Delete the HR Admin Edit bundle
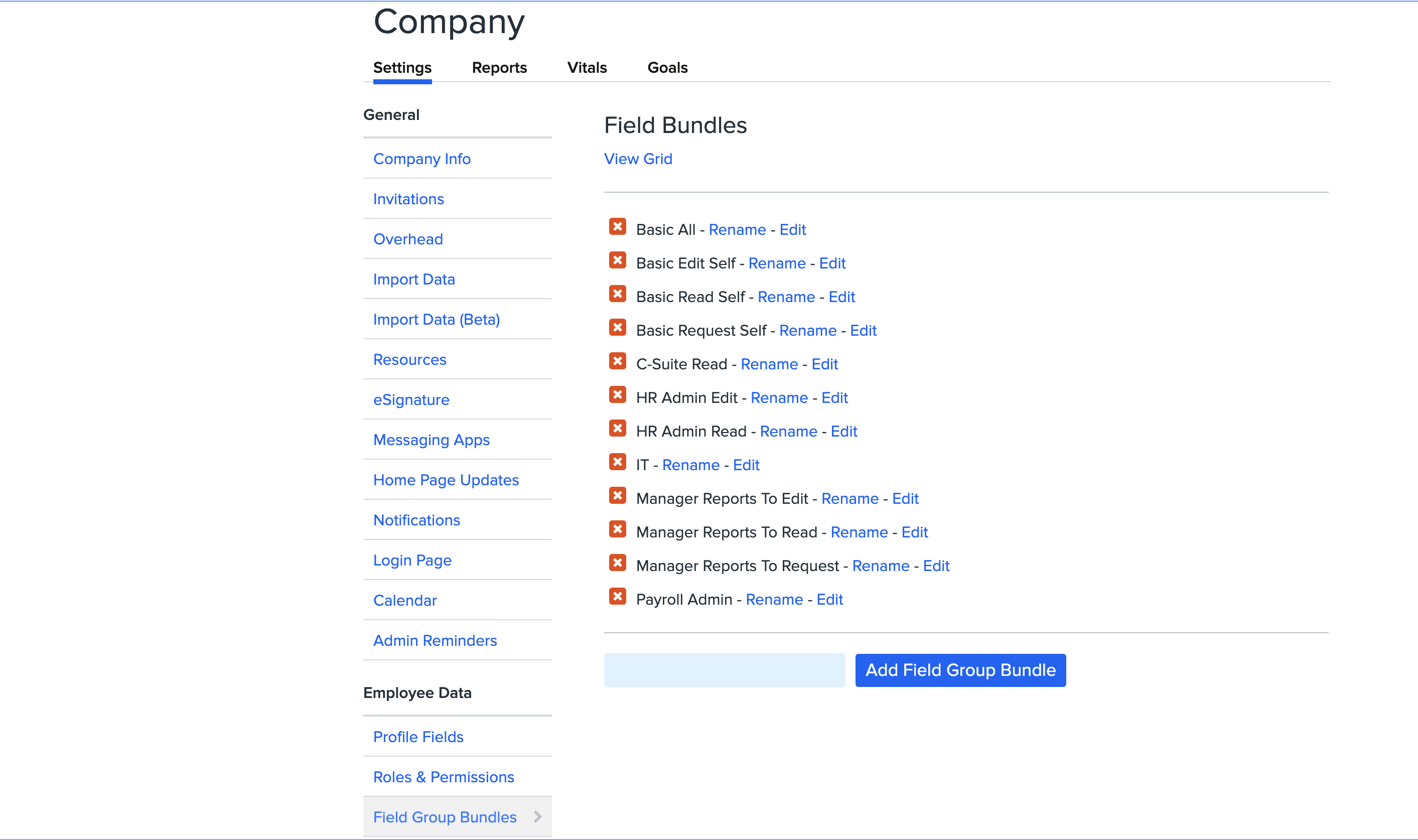This screenshot has height=840, width=1418. [x=617, y=394]
